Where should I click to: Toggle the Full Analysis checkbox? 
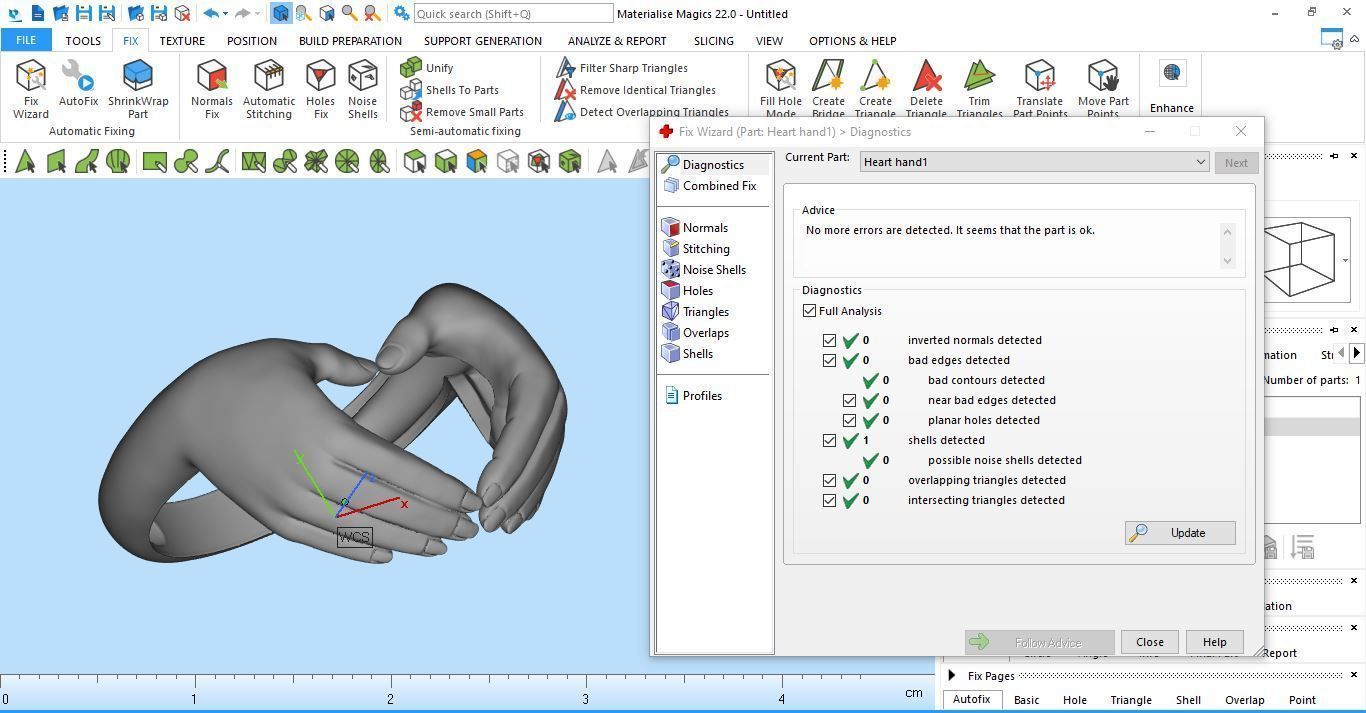click(809, 311)
